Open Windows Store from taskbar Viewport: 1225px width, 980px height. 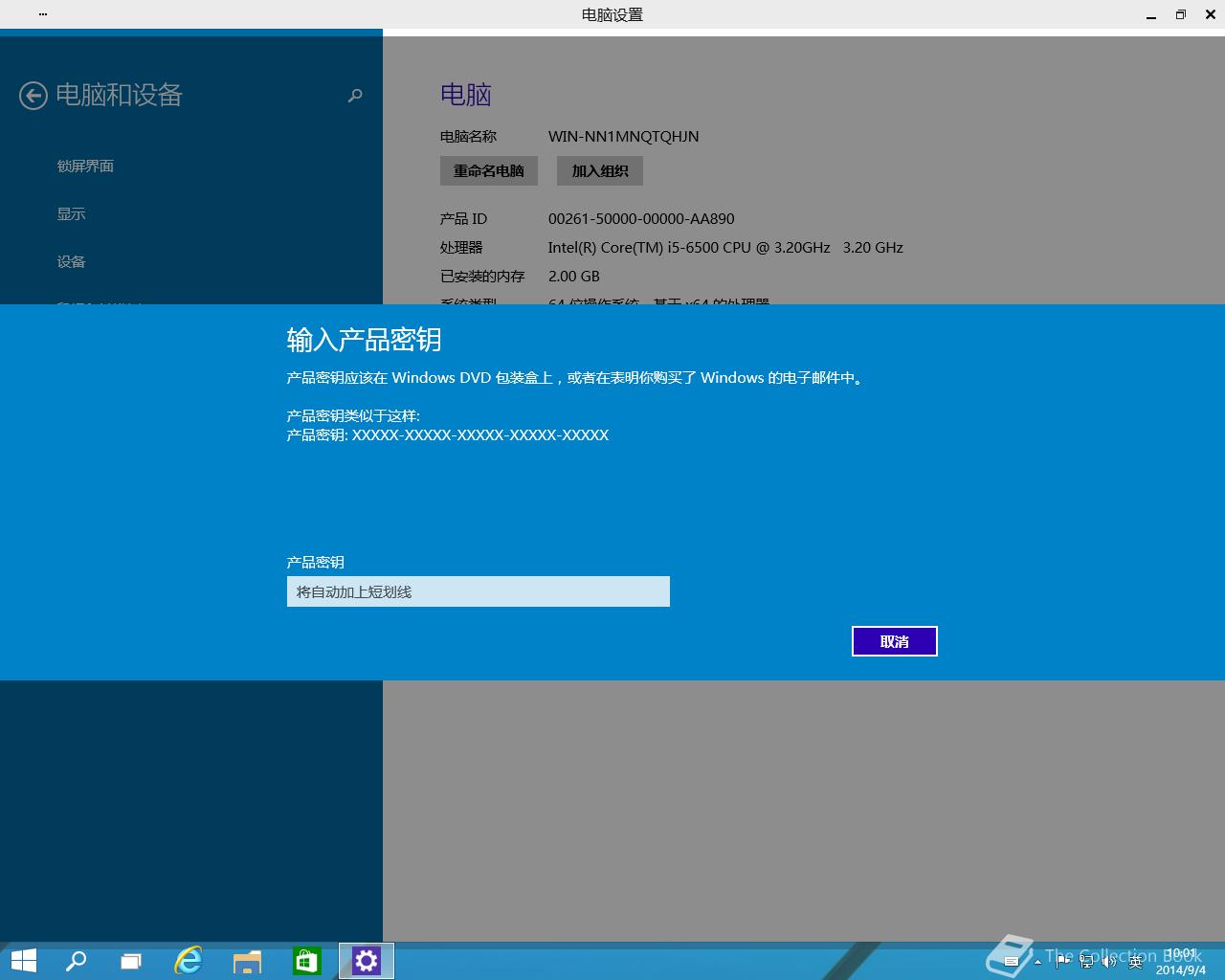(x=306, y=961)
